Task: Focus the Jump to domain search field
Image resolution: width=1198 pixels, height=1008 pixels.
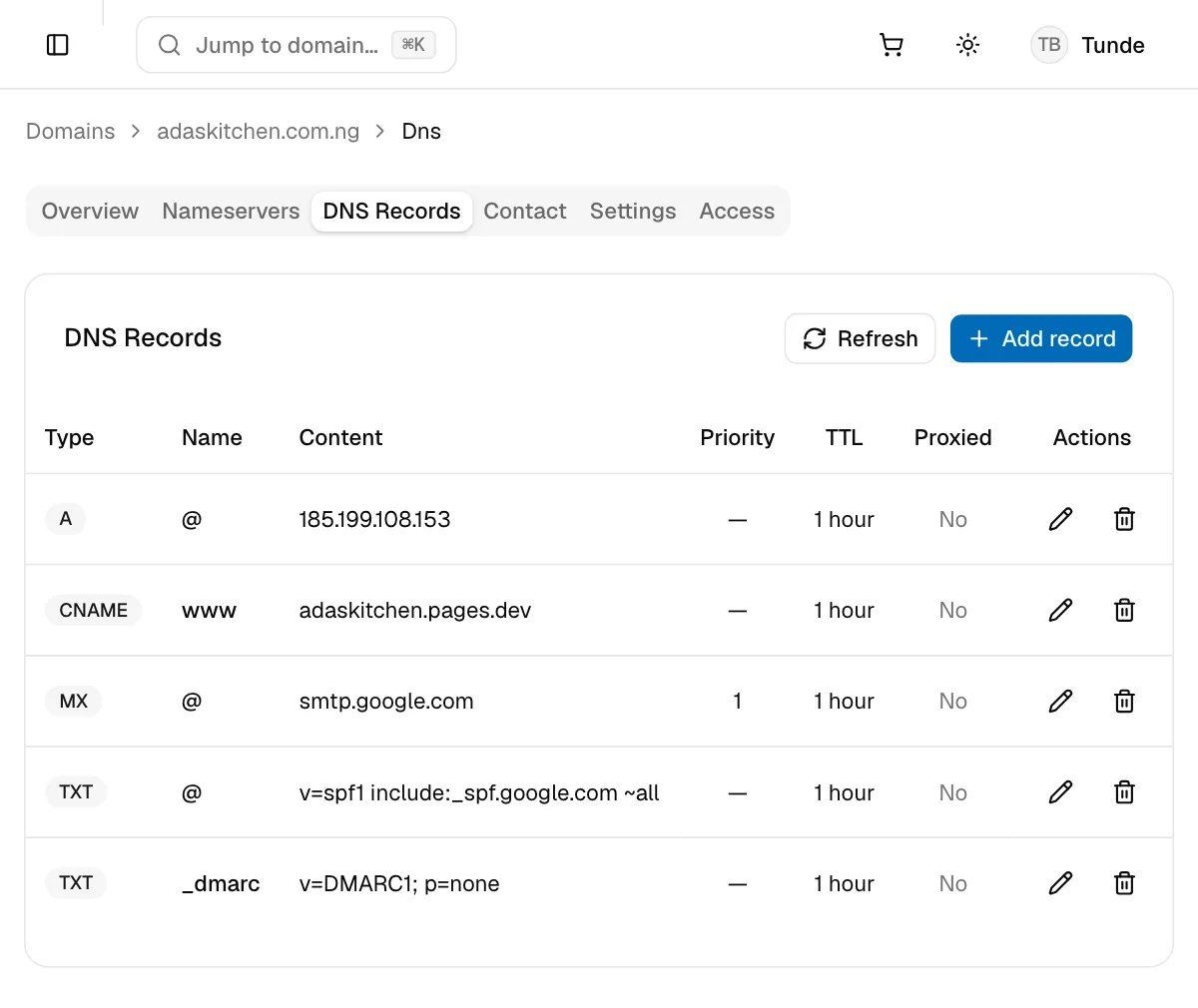Action: (x=296, y=45)
